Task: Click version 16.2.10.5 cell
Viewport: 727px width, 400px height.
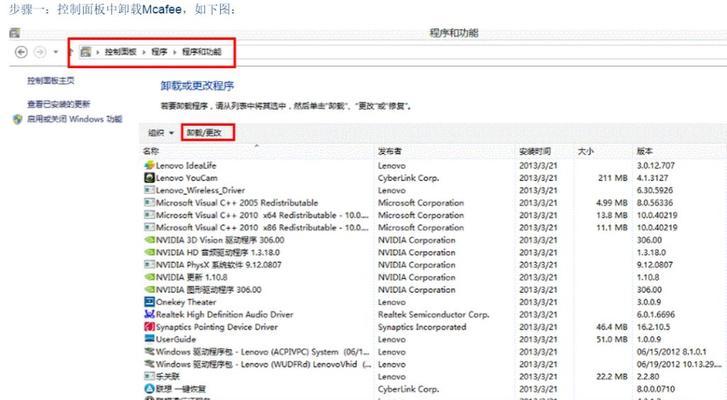Action: click(653, 327)
